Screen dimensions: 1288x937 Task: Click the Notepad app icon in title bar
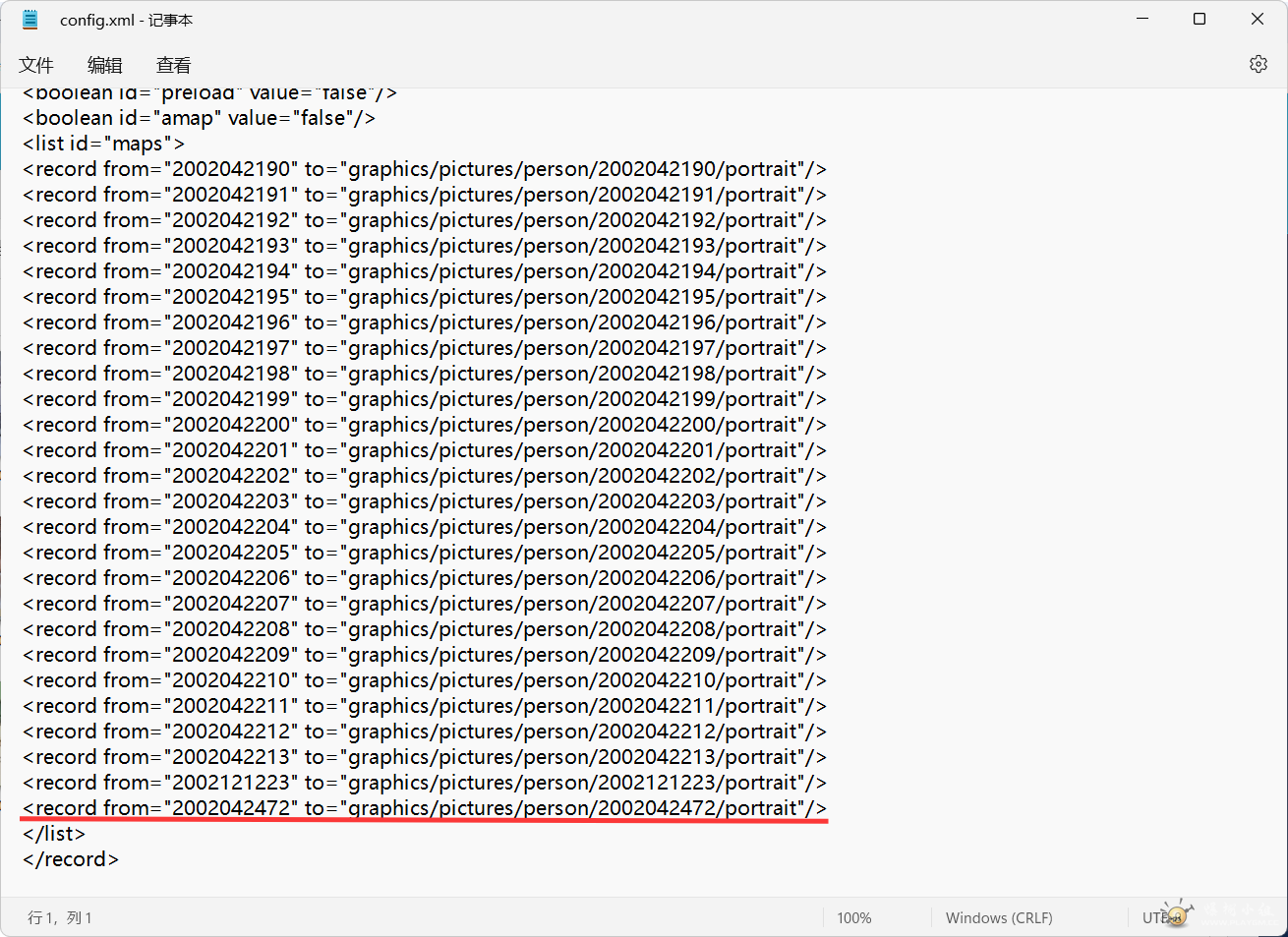30,20
